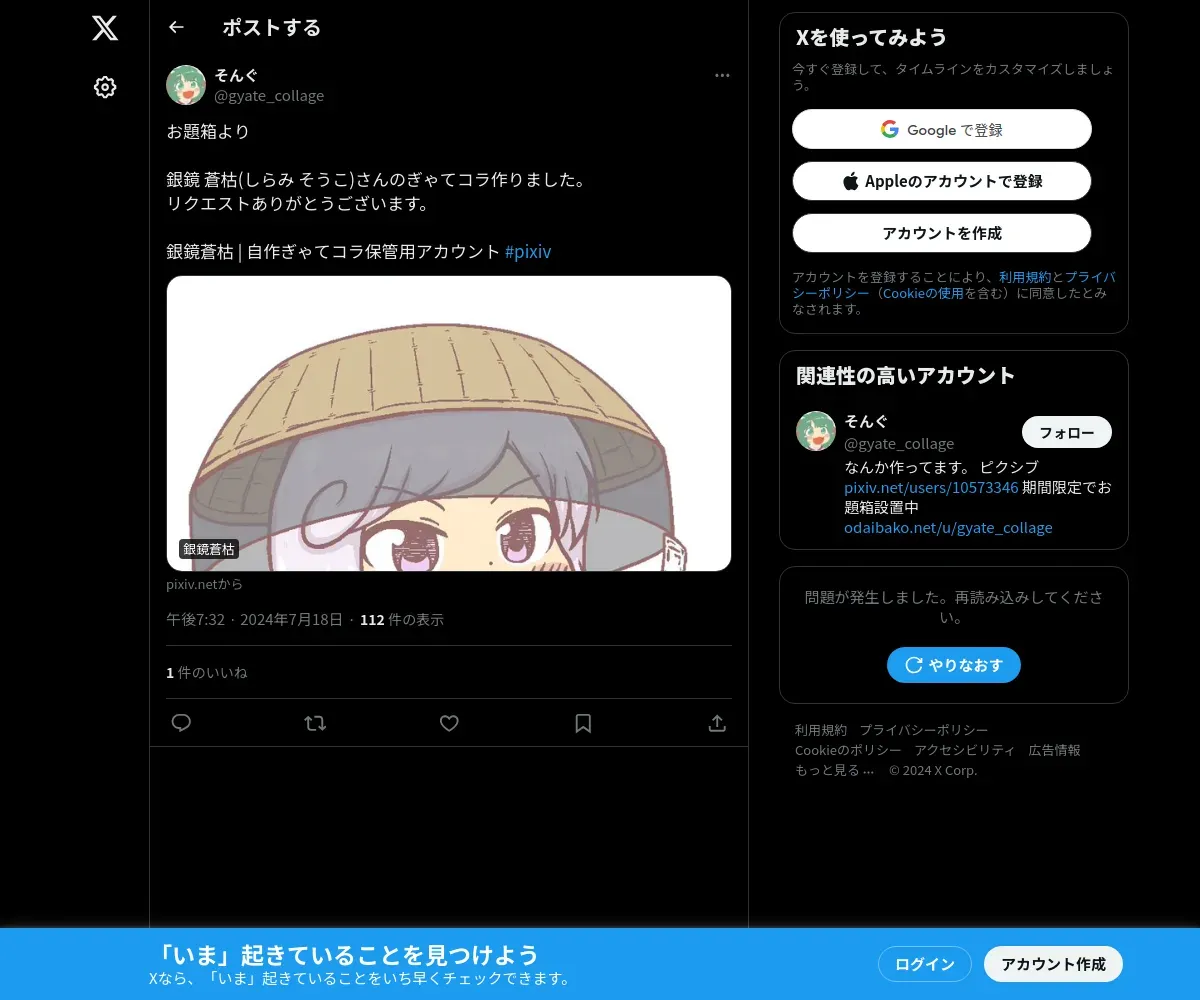Image resolution: width=1200 pixels, height=1000 pixels.
Task: Click アカウント作成 in the bottom banner
Action: coord(1054,964)
